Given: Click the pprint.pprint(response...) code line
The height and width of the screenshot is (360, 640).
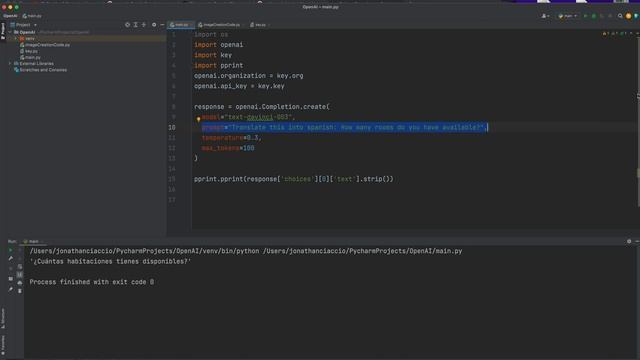Looking at the screenshot, I should click(293, 179).
